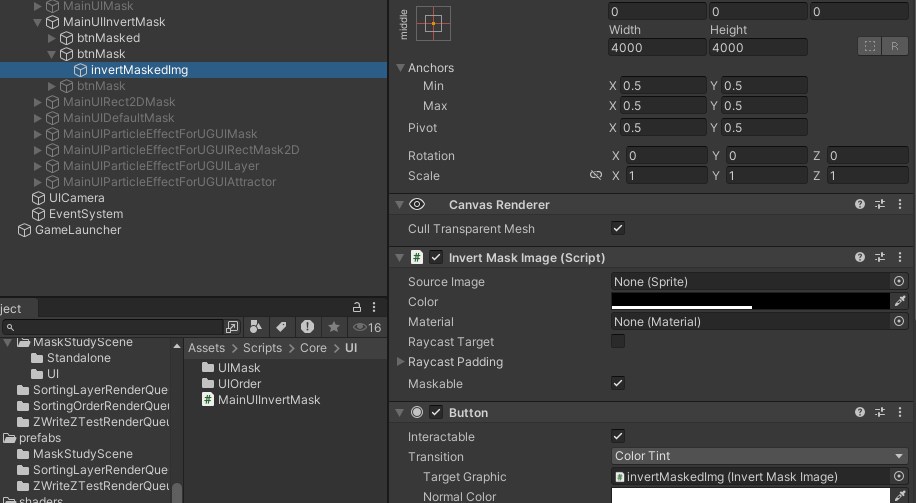Open Material object picker circle
The height and width of the screenshot is (503, 916).
(899, 321)
